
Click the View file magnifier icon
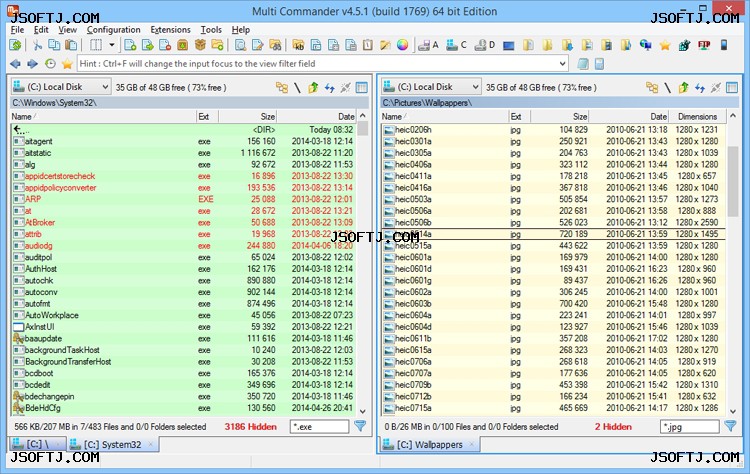point(241,45)
